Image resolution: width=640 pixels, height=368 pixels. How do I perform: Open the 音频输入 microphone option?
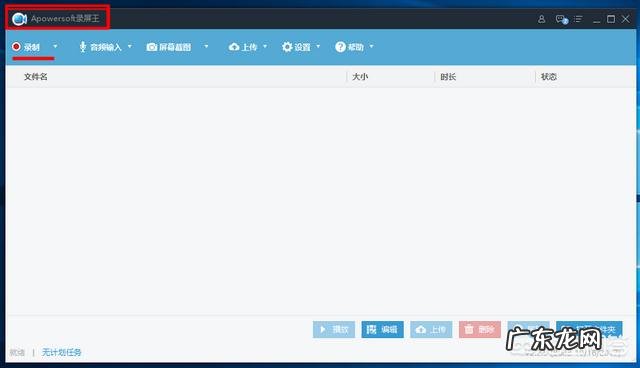(100, 47)
